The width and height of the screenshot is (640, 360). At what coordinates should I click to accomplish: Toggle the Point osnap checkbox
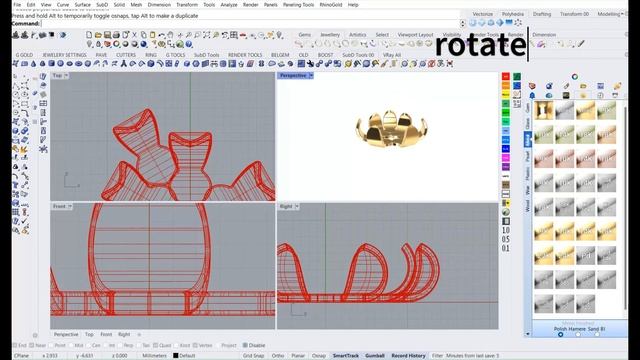[51, 345]
